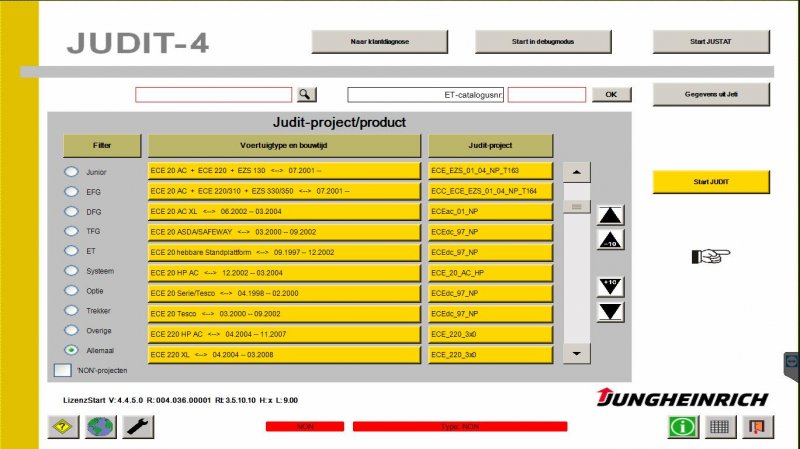Viewport: 800px width, 449px height.
Task: Select the DFG filter radio button
Action: (x=71, y=211)
